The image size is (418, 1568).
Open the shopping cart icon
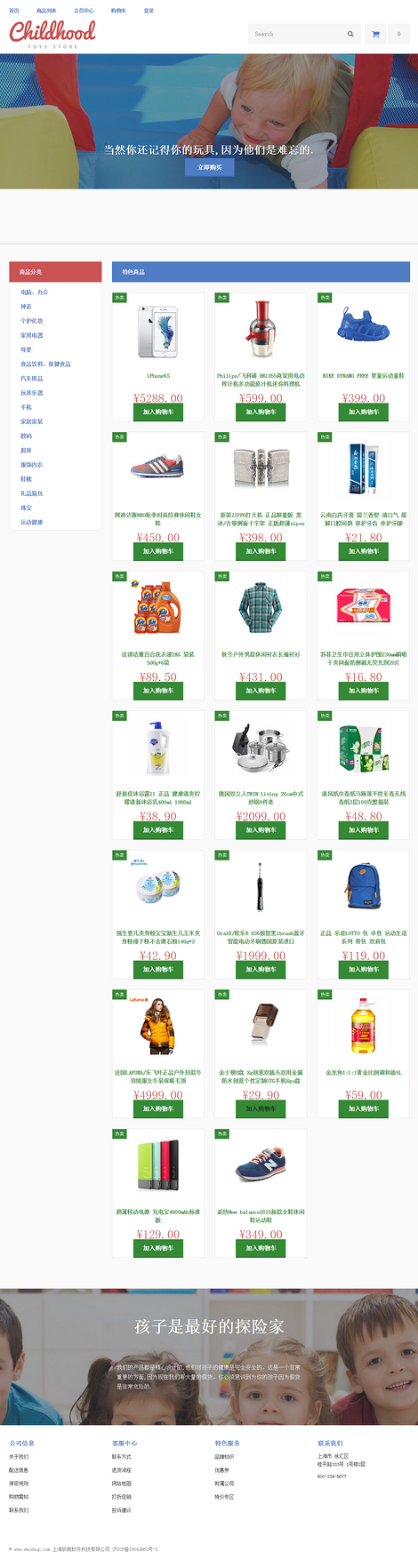[375, 34]
